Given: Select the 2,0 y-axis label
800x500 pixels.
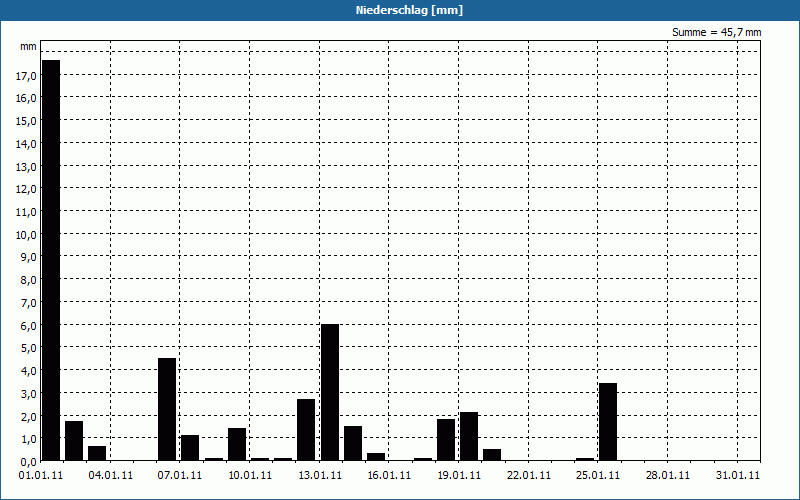Looking at the screenshot, I should pos(28,416).
